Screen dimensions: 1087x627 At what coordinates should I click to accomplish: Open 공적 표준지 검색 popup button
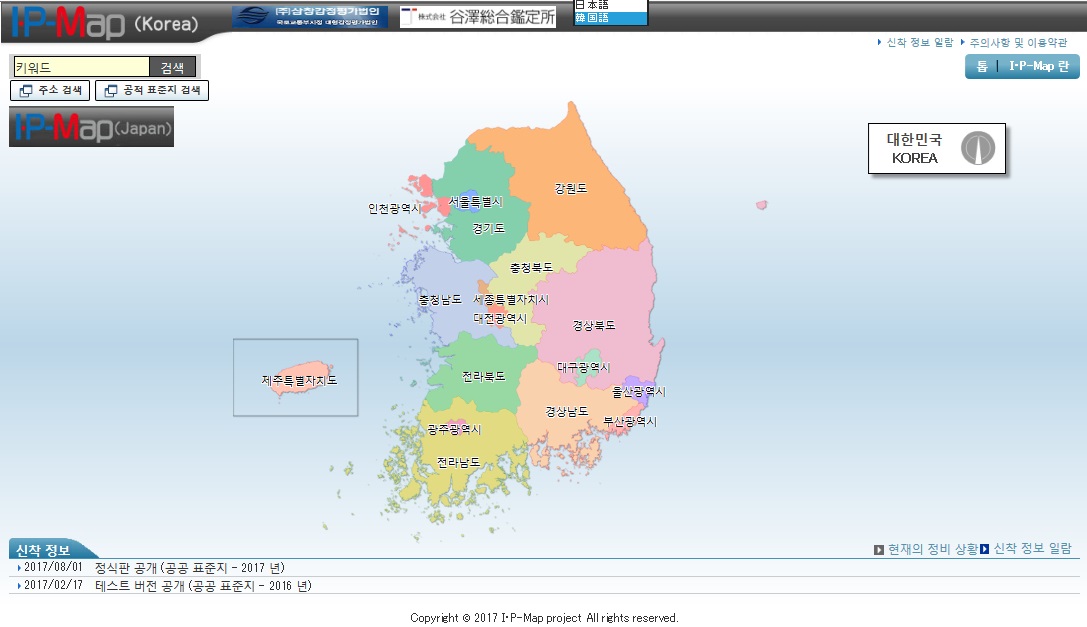click(152, 90)
